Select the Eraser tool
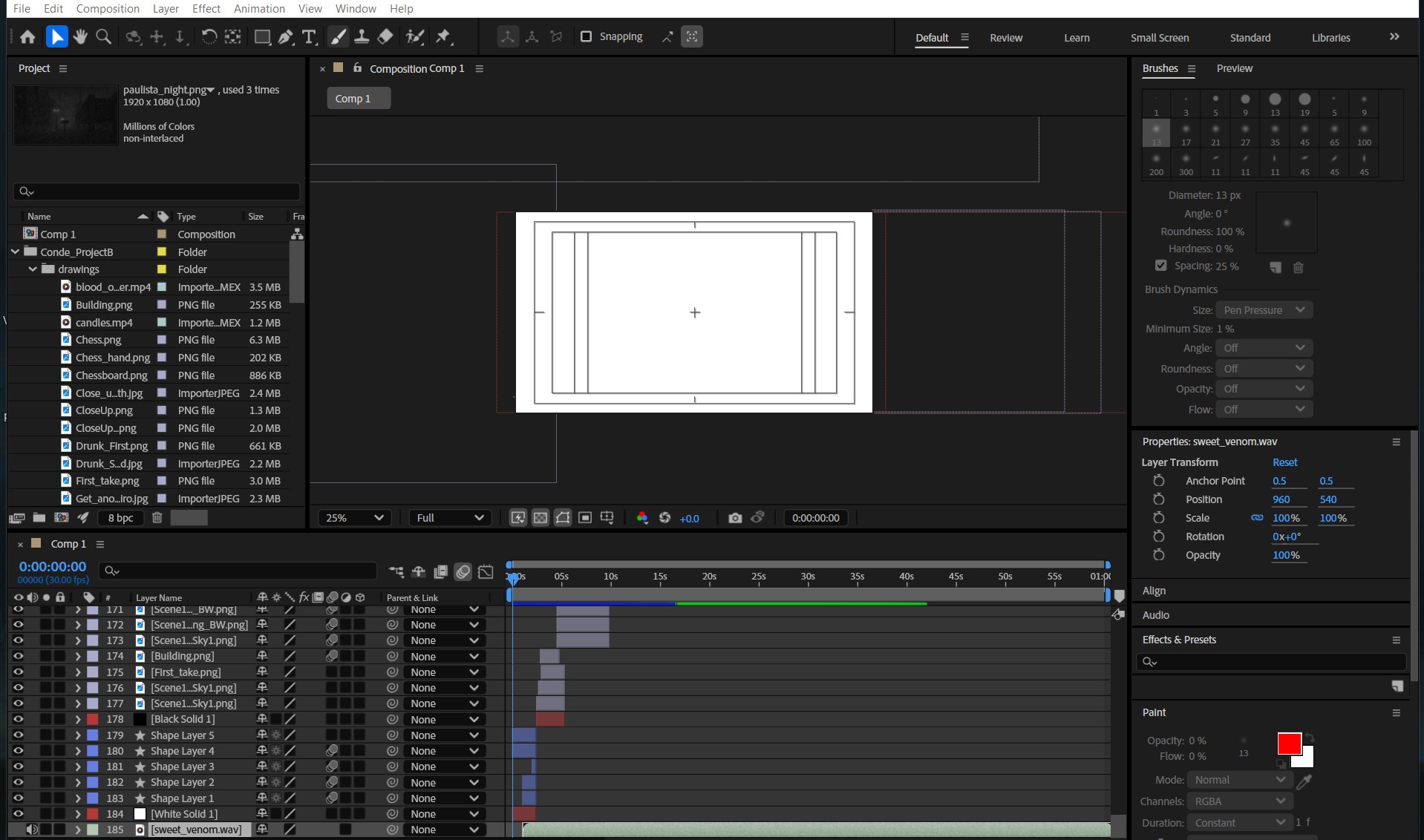The height and width of the screenshot is (840, 1424). point(385,36)
